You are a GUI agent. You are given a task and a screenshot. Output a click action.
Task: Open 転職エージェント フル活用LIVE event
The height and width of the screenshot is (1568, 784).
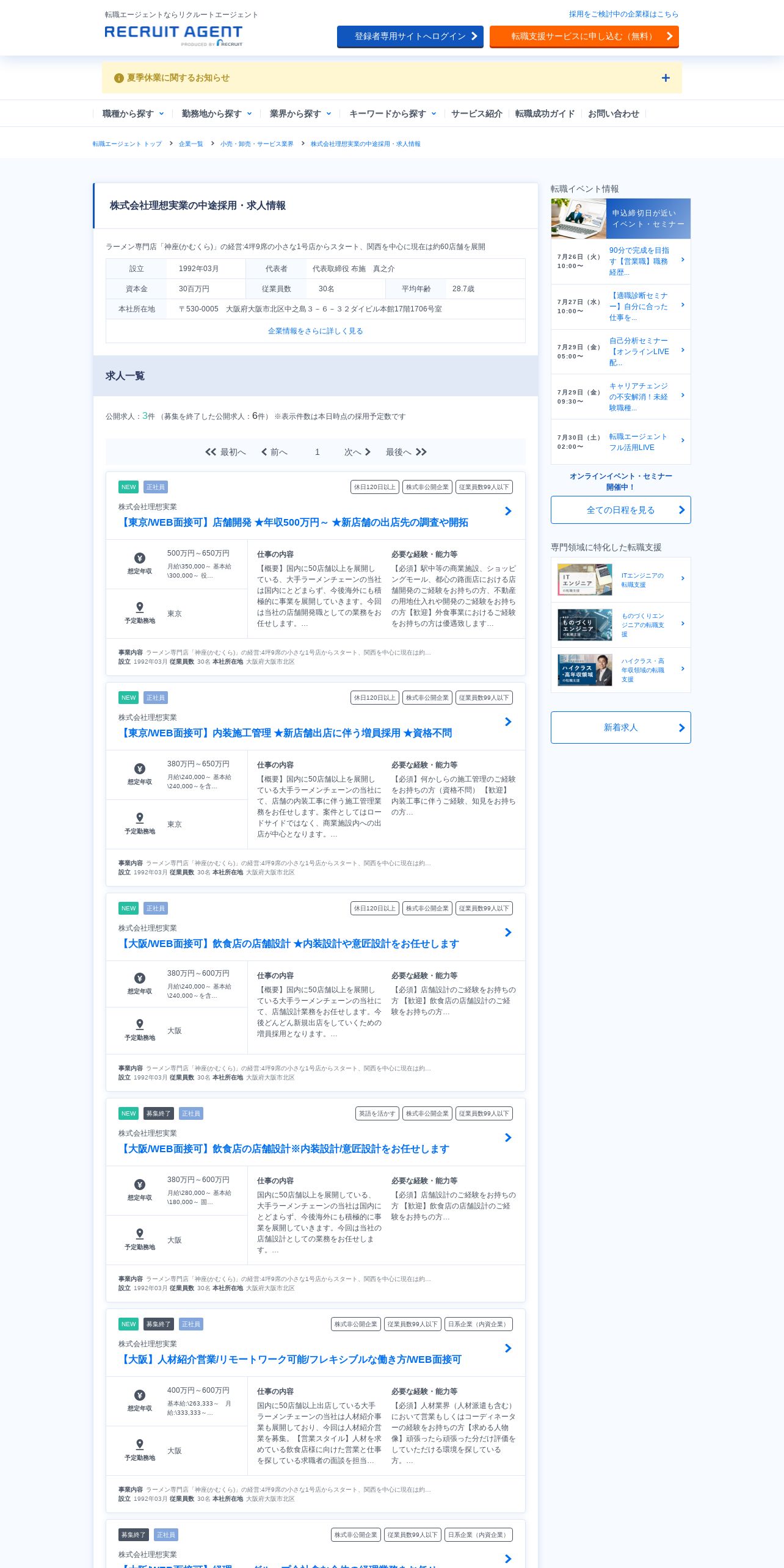tap(621, 442)
